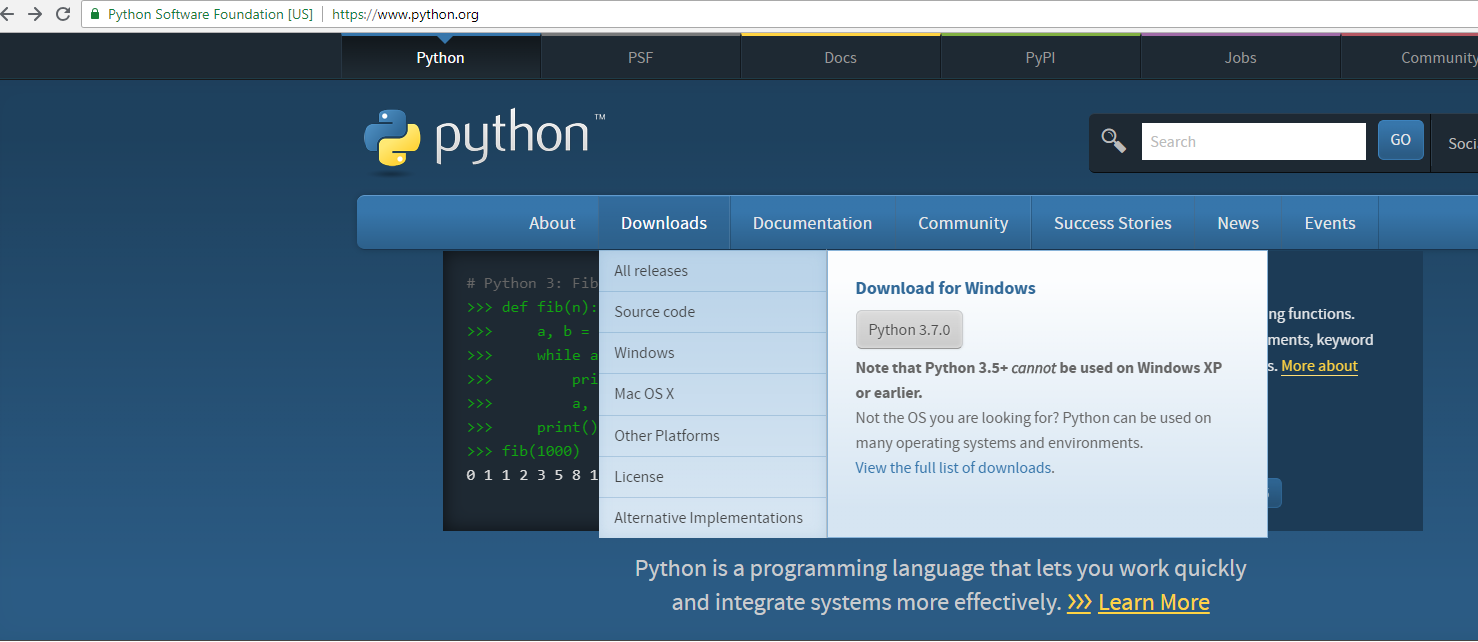
Task: Click the Python 3.7.0 download button
Action: [909, 330]
